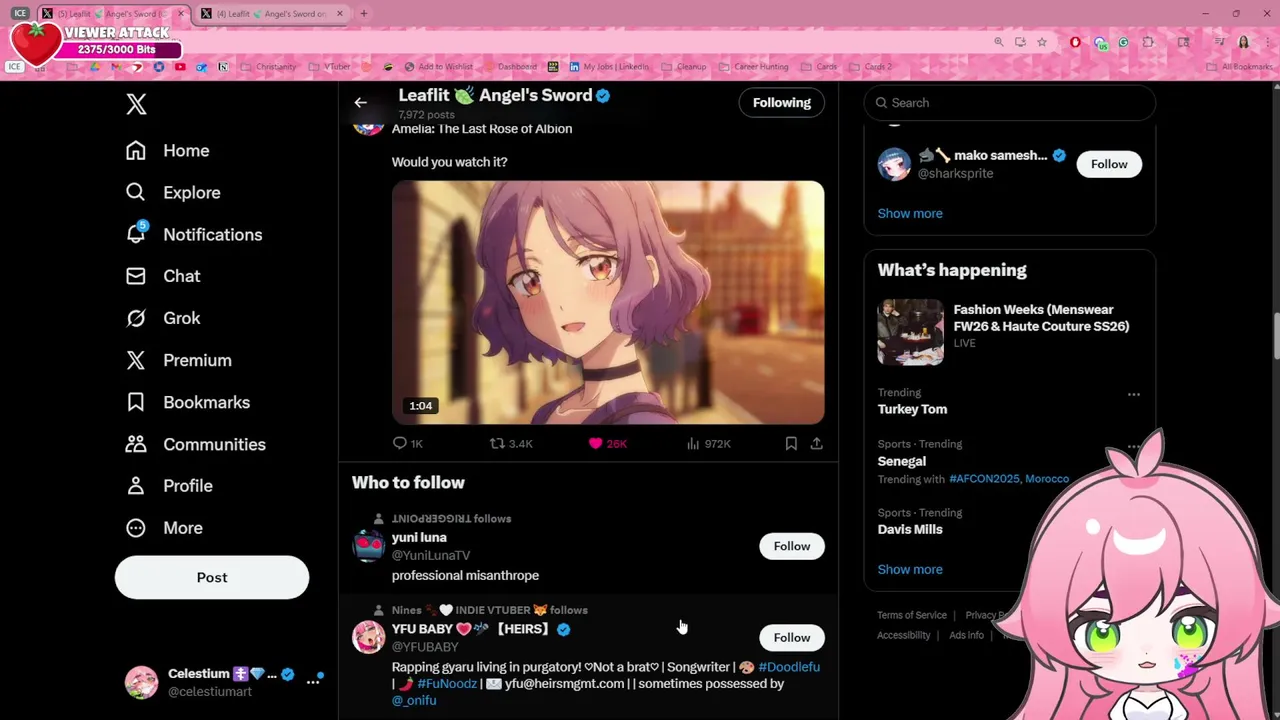
Task: Open account menu dots beside Celestium
Action: tap(313, 681)
